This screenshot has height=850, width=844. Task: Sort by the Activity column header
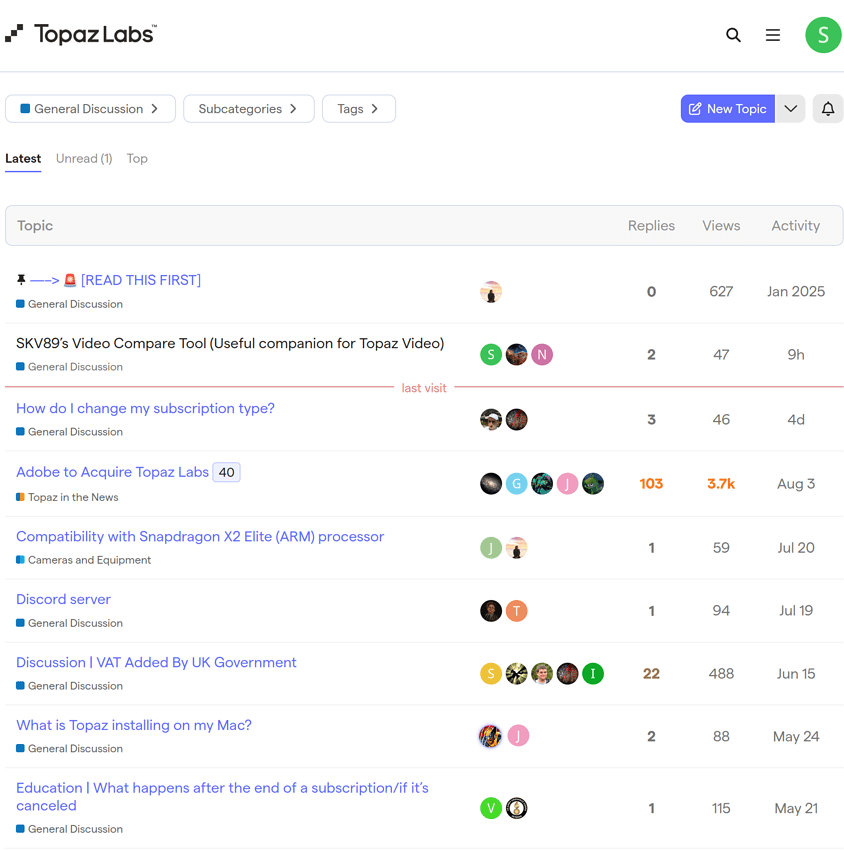click(x=795, y=226)
